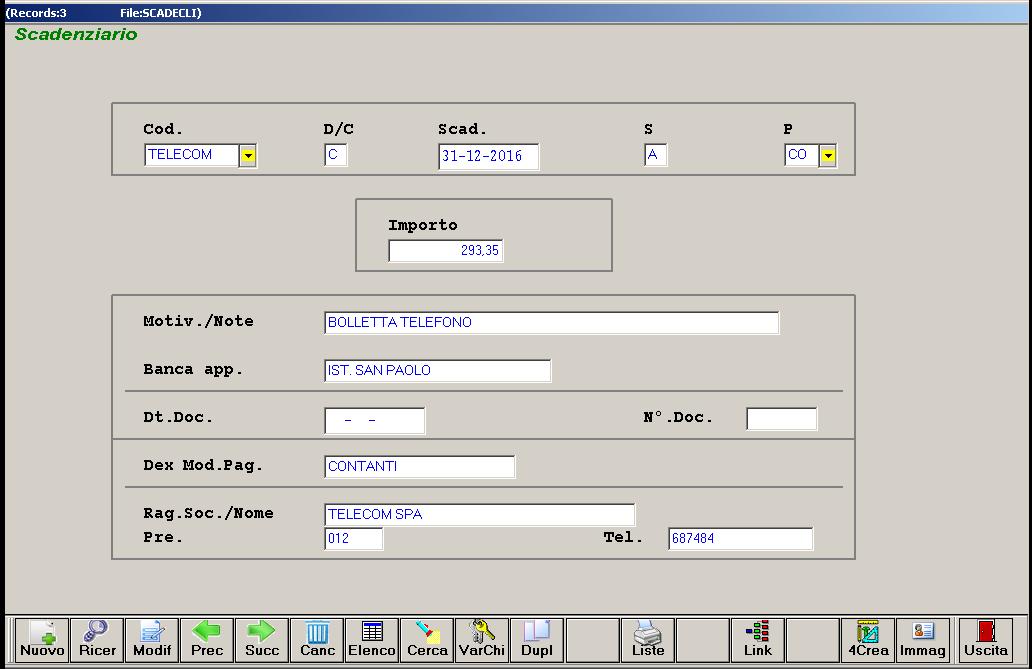Screen dimensions: 1032x669
Task: Click the Tel. field 687484
Action: 740,539
